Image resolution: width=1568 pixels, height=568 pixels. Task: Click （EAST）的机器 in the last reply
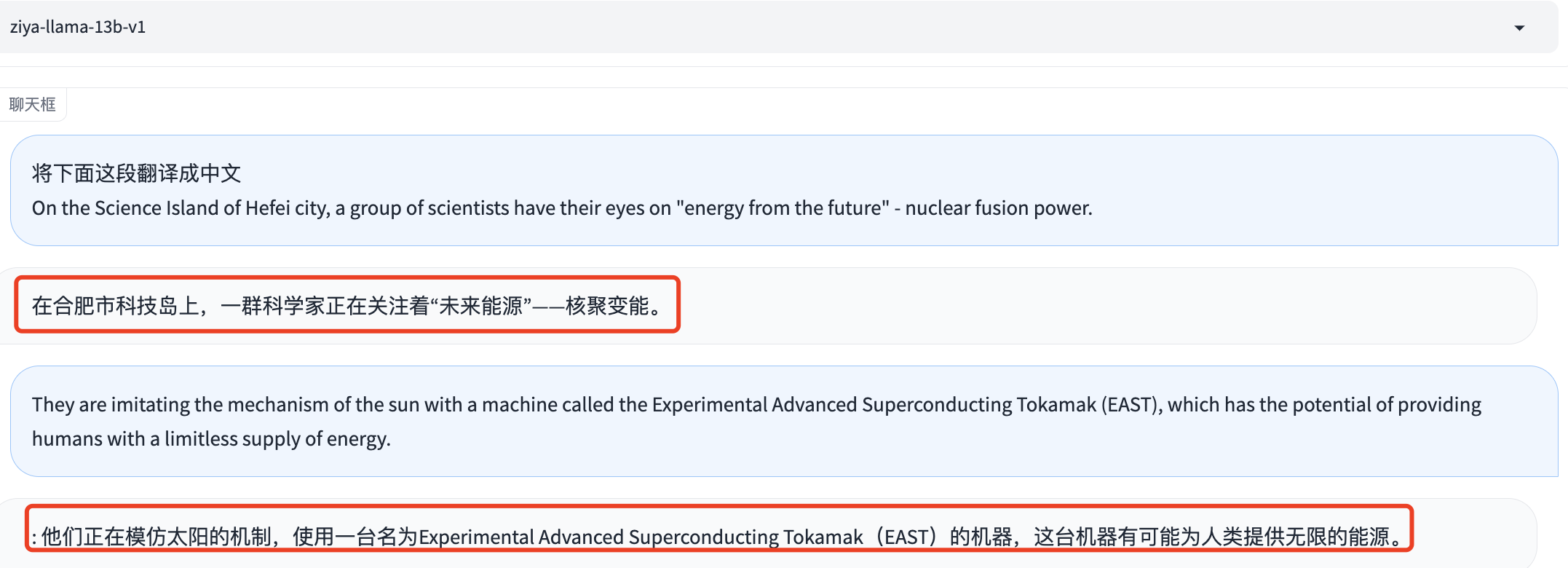click(942, 537)
